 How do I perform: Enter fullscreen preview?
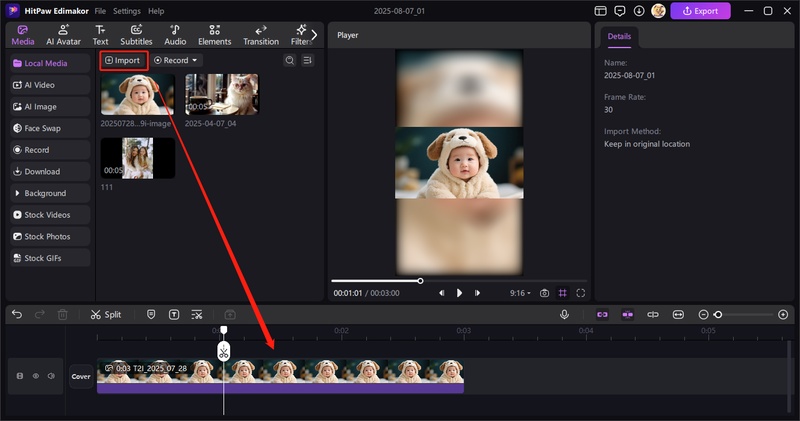coord(581,293)
